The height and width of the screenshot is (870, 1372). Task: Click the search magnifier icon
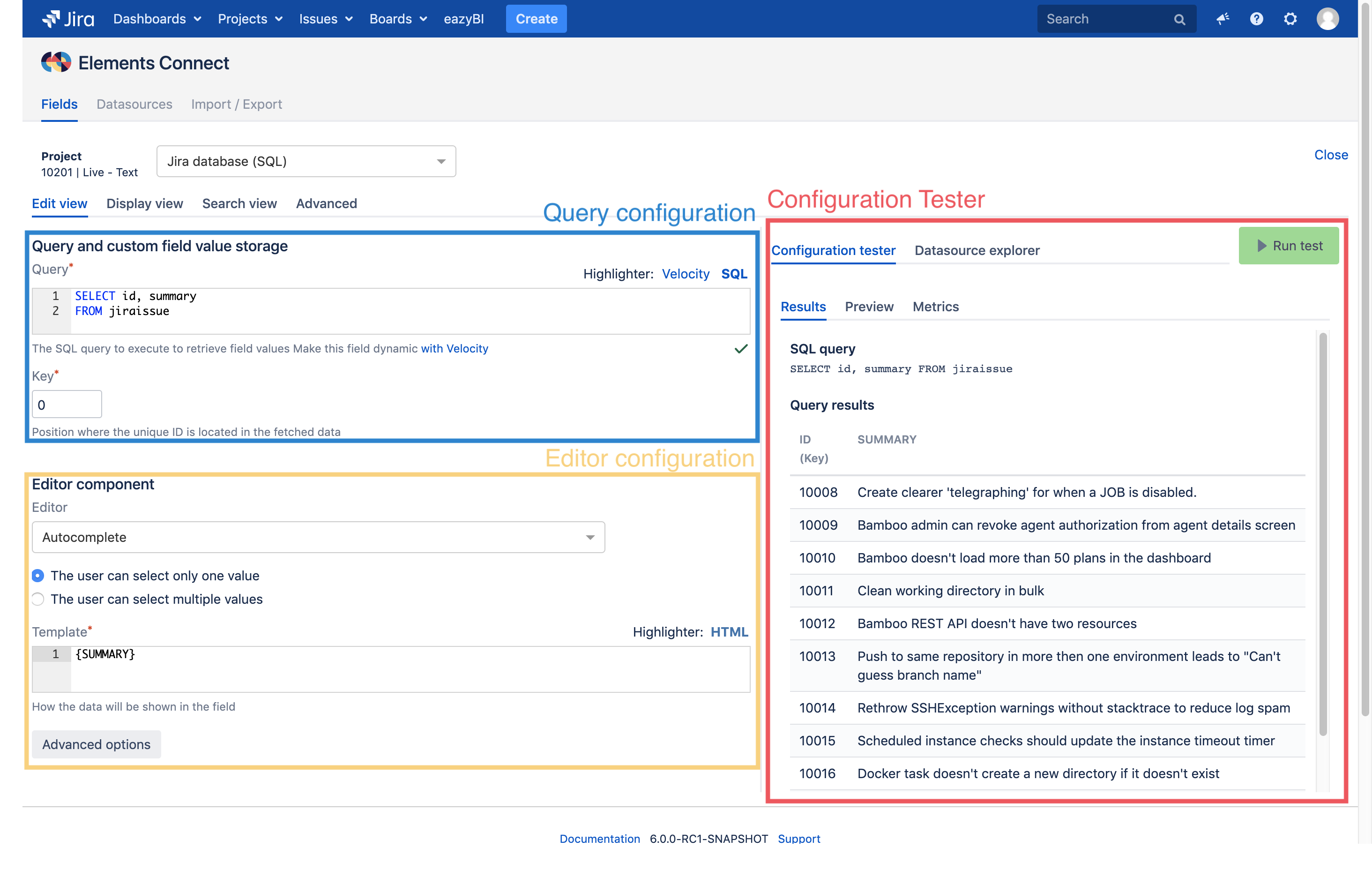tap(1179, 19)
